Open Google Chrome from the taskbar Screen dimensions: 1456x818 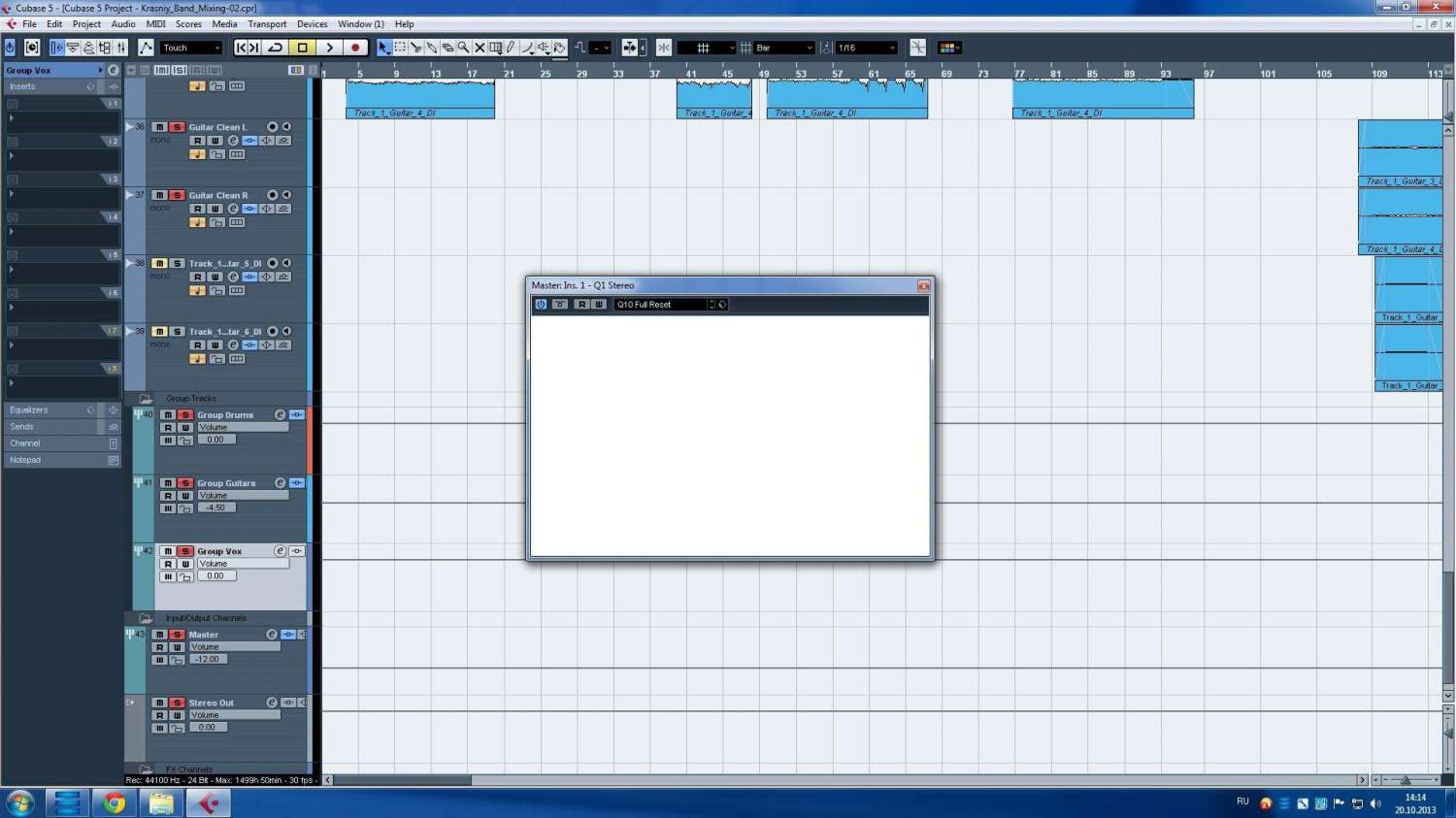click(115, 803)
